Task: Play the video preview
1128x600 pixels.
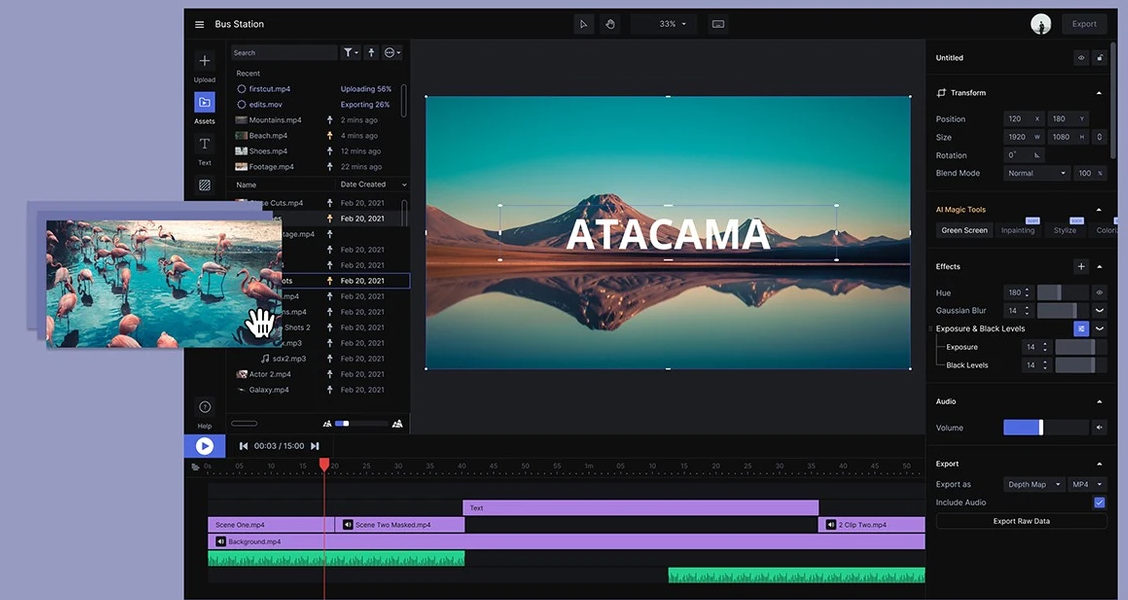Action: [x=204, y=446]
